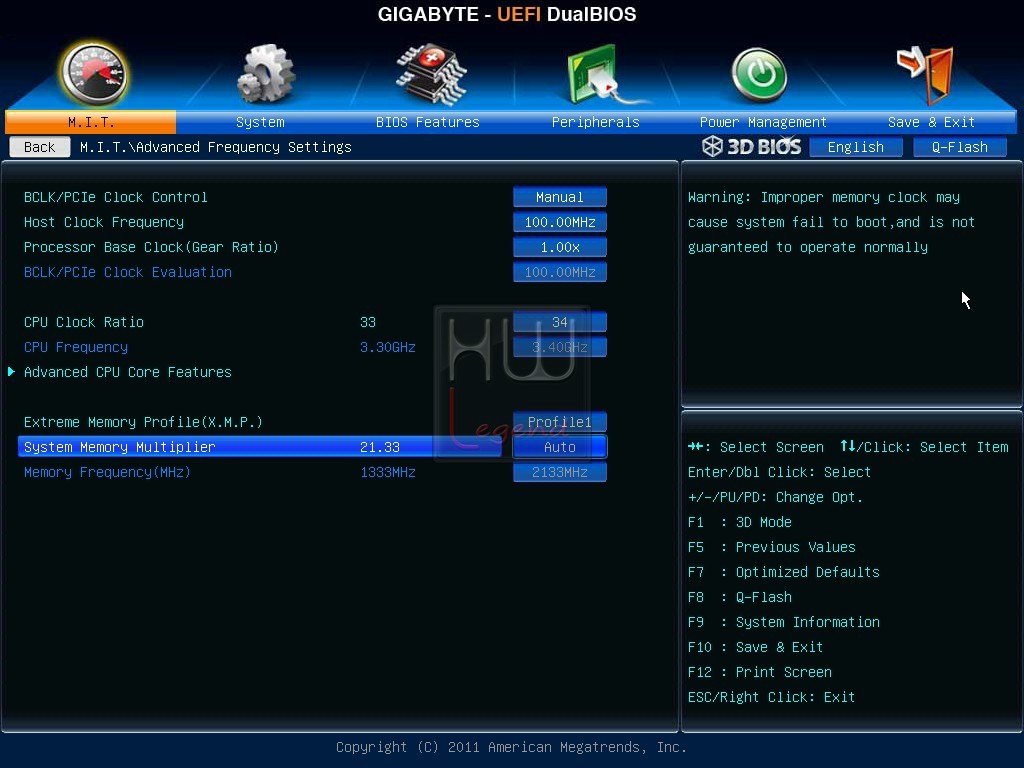Select the CPU Clock Ratio value 34
This screenshot has width=1024, height=768.
tap(560, 322)
